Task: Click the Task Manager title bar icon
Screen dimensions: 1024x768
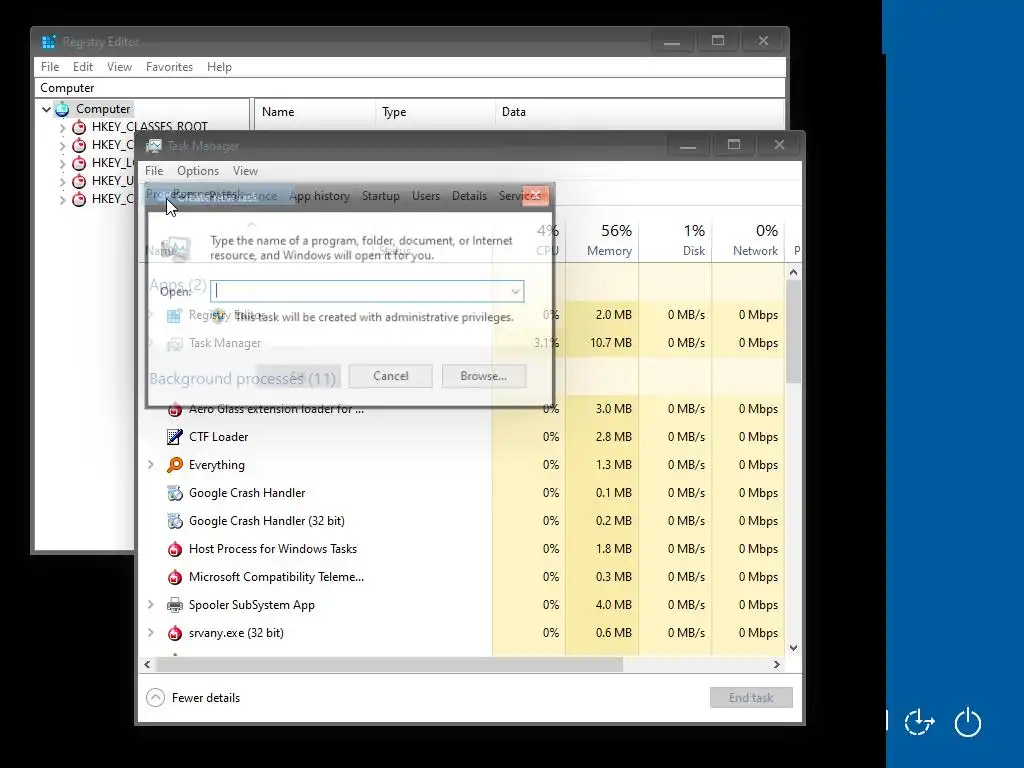Action: (154, 146)
